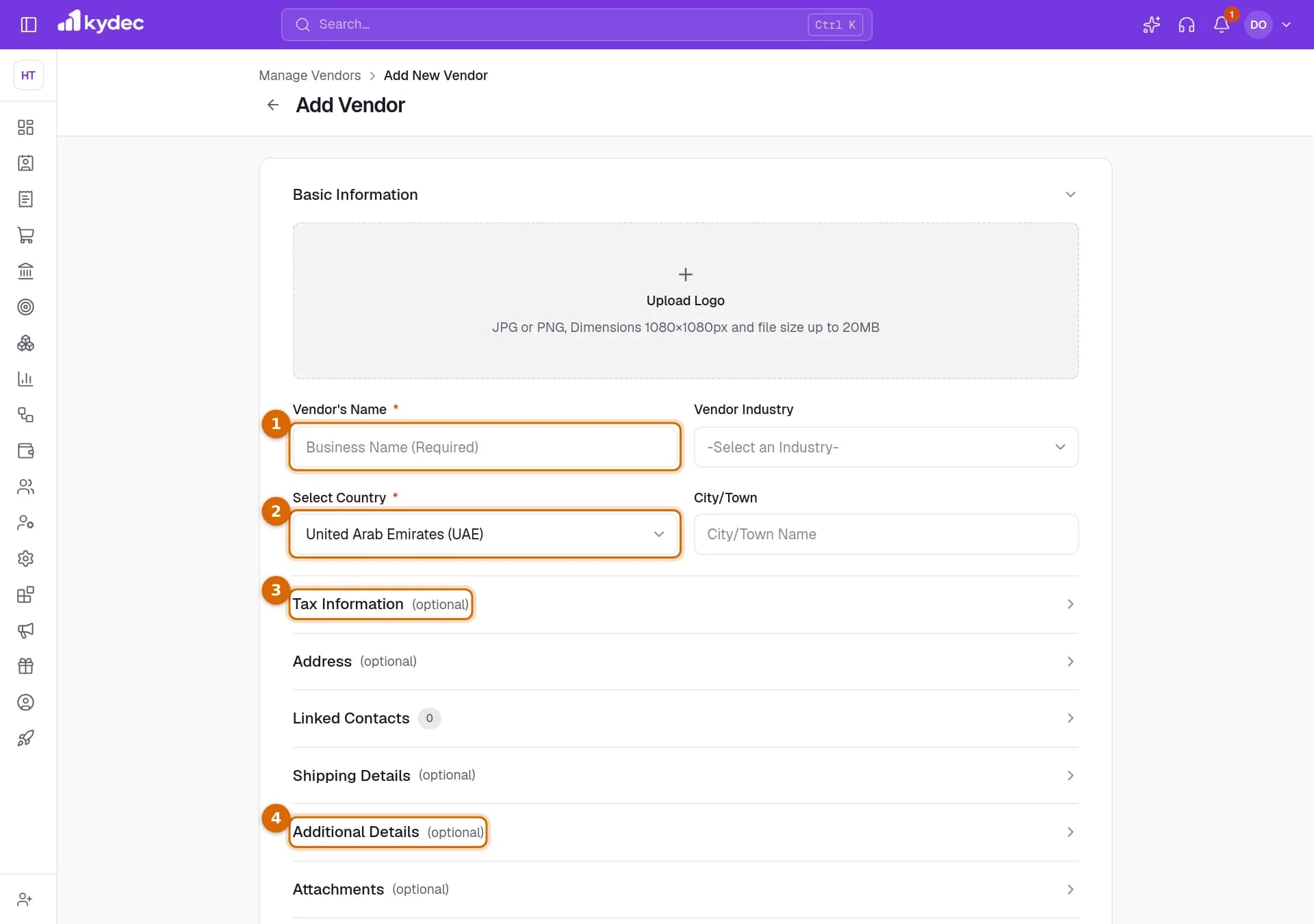Open the megaphone sidebar icon
1314x924 pixels.
click(x=26, y=630)
